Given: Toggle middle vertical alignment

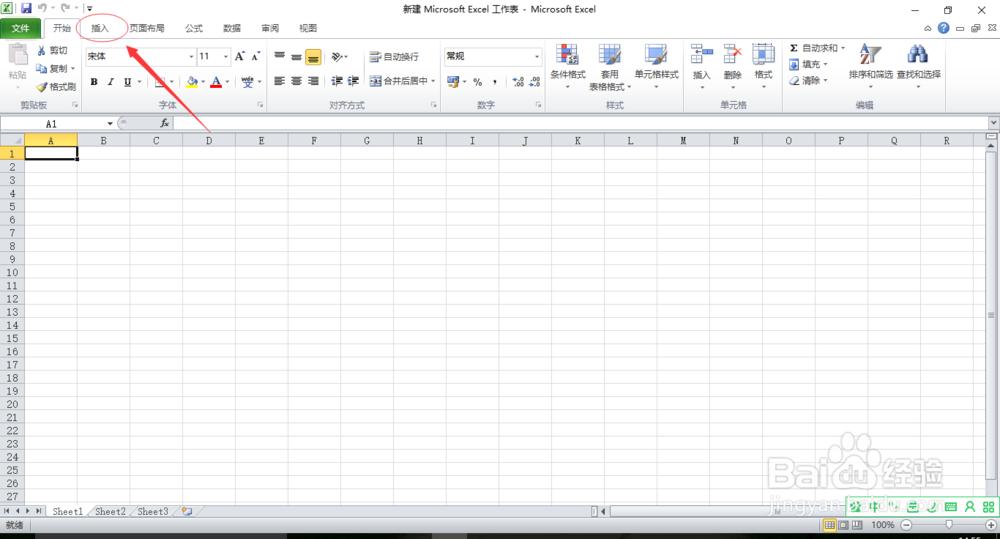Looking at the screenshot, I should pos(296,56).
